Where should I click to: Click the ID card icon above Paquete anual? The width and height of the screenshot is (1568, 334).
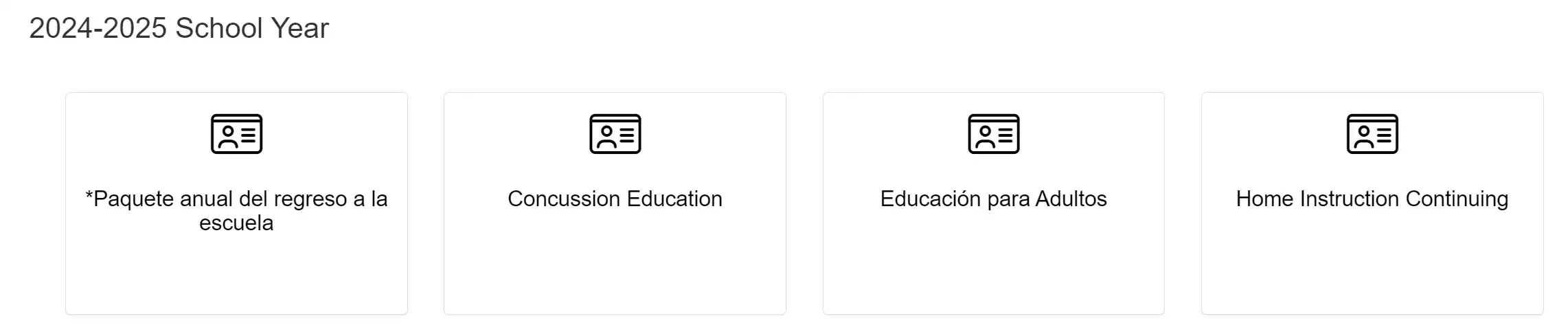[x=236, y=134]
